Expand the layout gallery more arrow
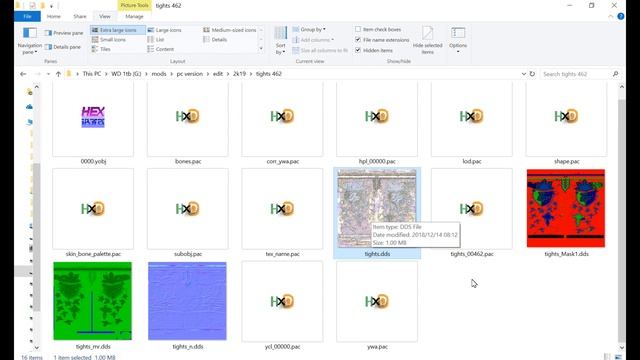The height and width of the screenshot is (360, 640). coord(261,49)
